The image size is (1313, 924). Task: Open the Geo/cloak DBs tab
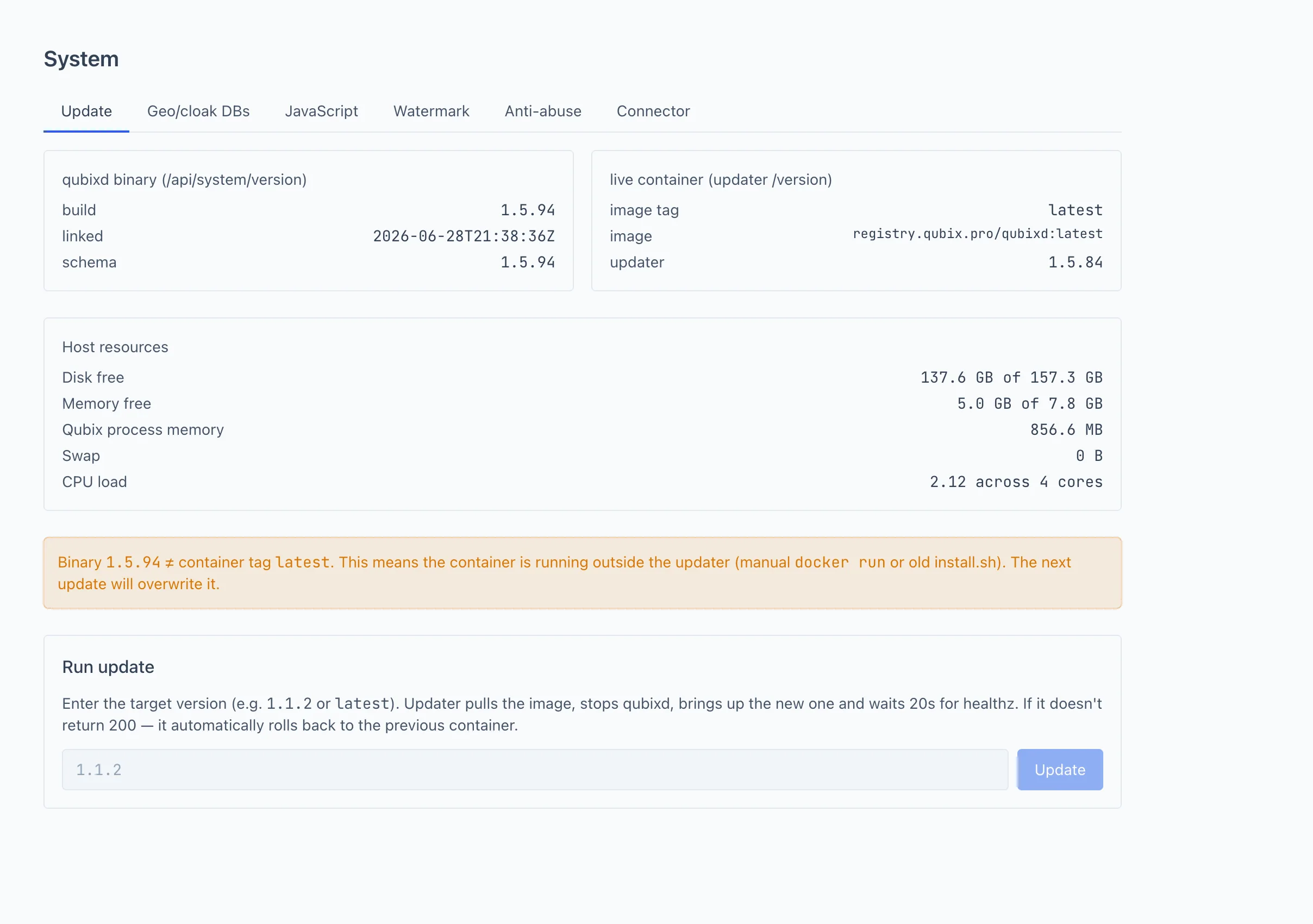(198, 111)
